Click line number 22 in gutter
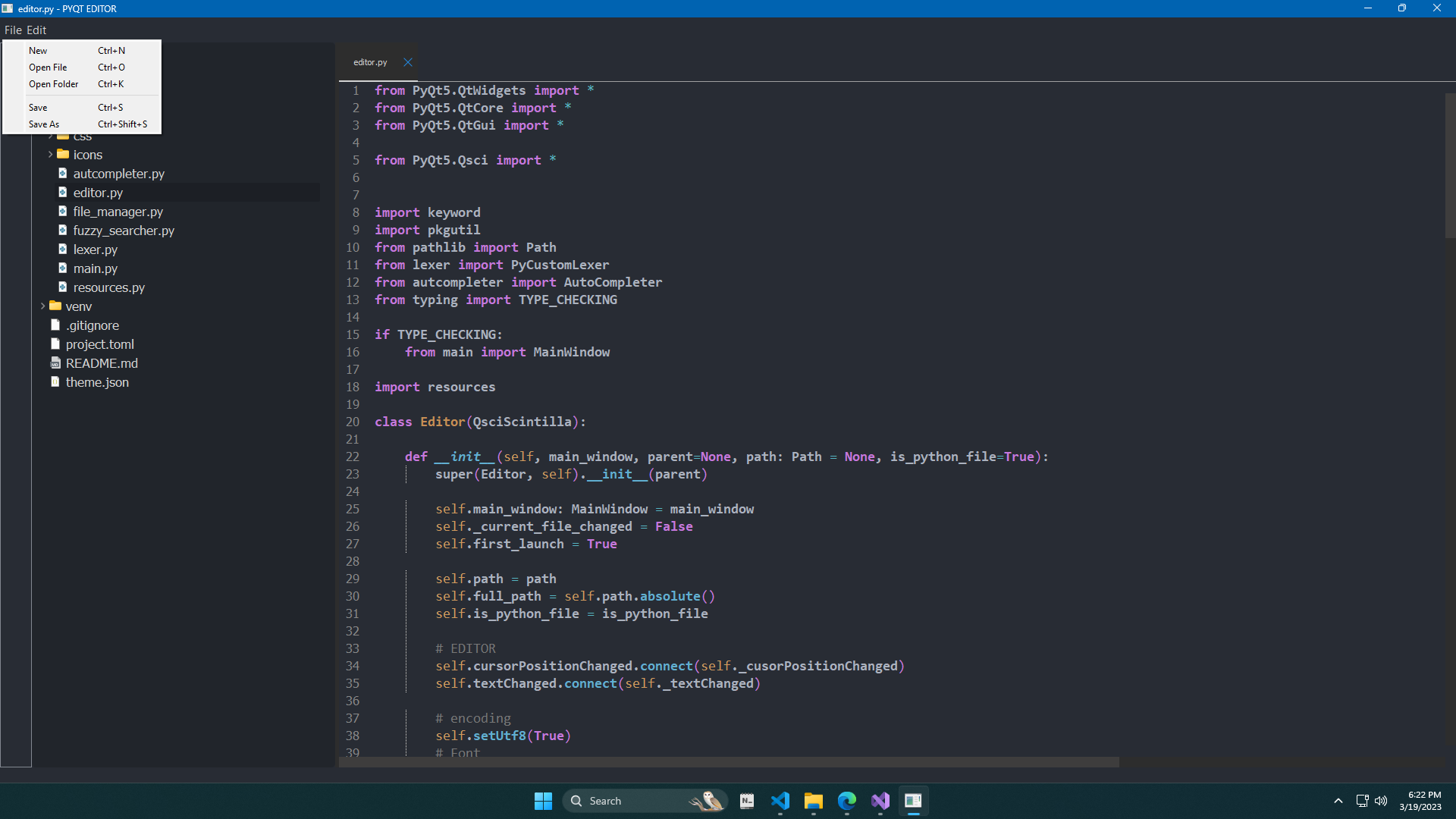Image resolution: width=1456 pixels, height=819 pixels. tap(353, 457)
